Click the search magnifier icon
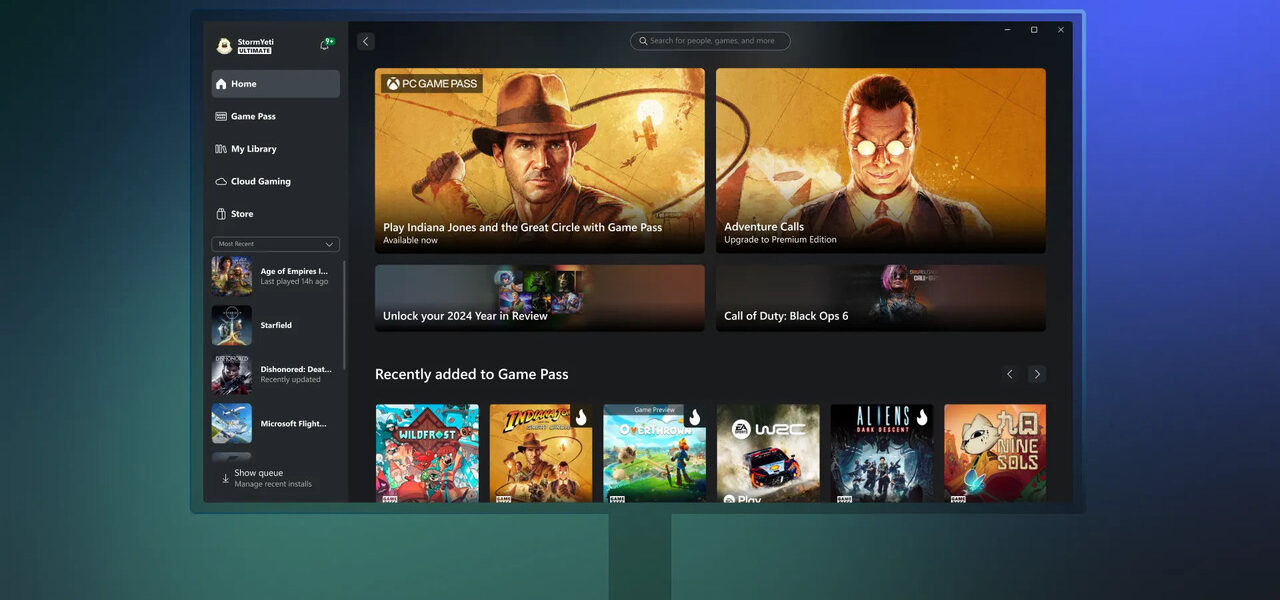This screenshot has height=600, width=1280. point(642,41)
